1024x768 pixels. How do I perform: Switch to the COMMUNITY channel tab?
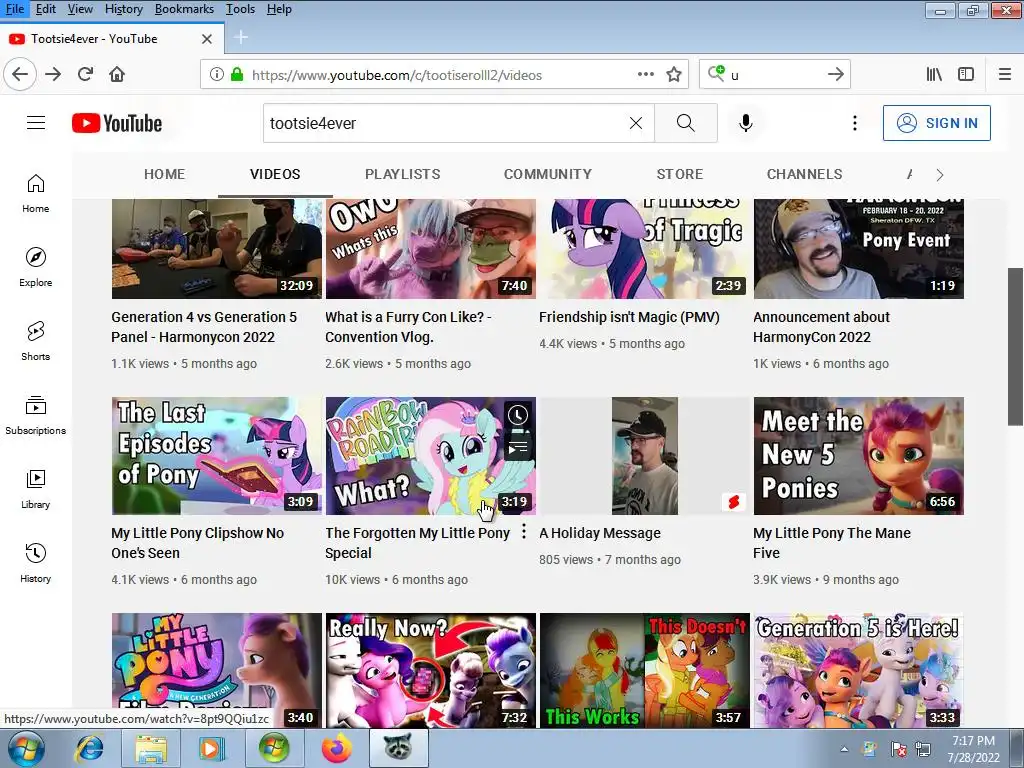(x=548, y=174)
